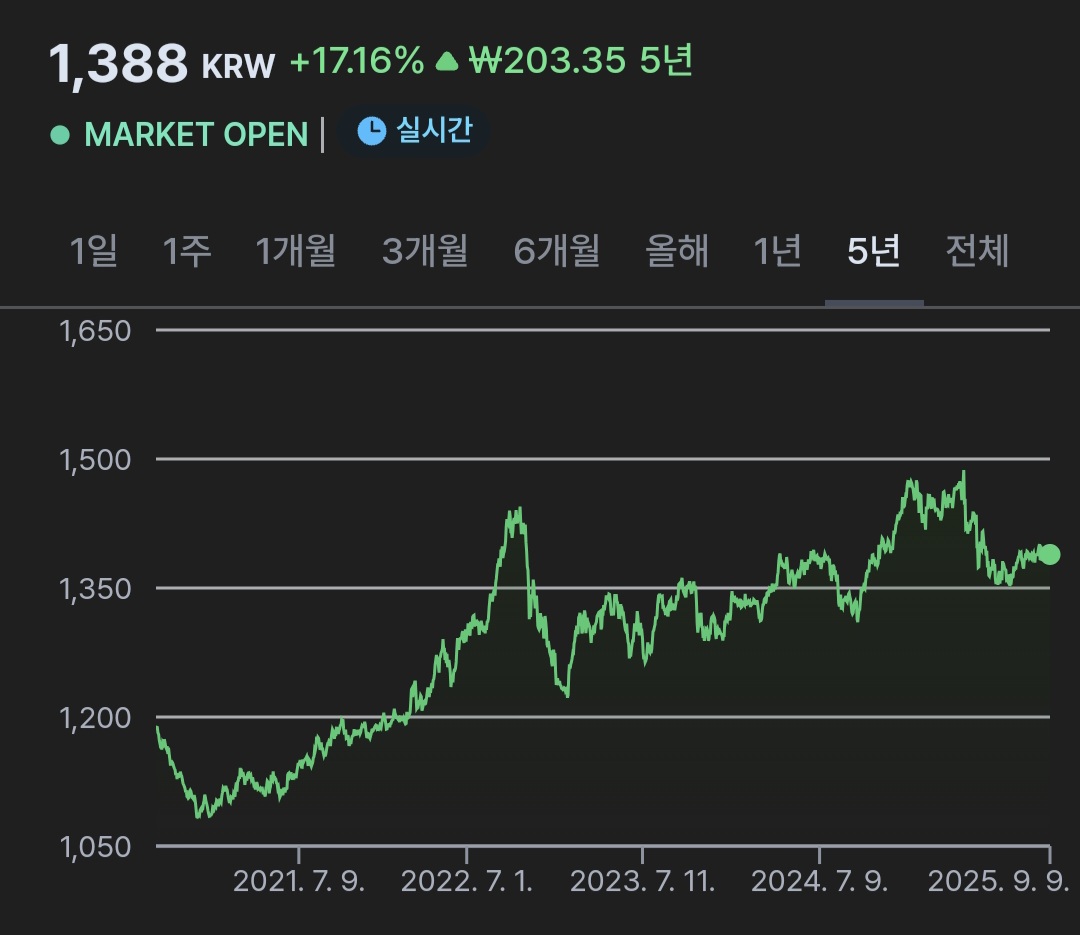Viewport: 1080px width, 935px height.
Task: Switch to the 1주 range tab
Action: [187, 251]
